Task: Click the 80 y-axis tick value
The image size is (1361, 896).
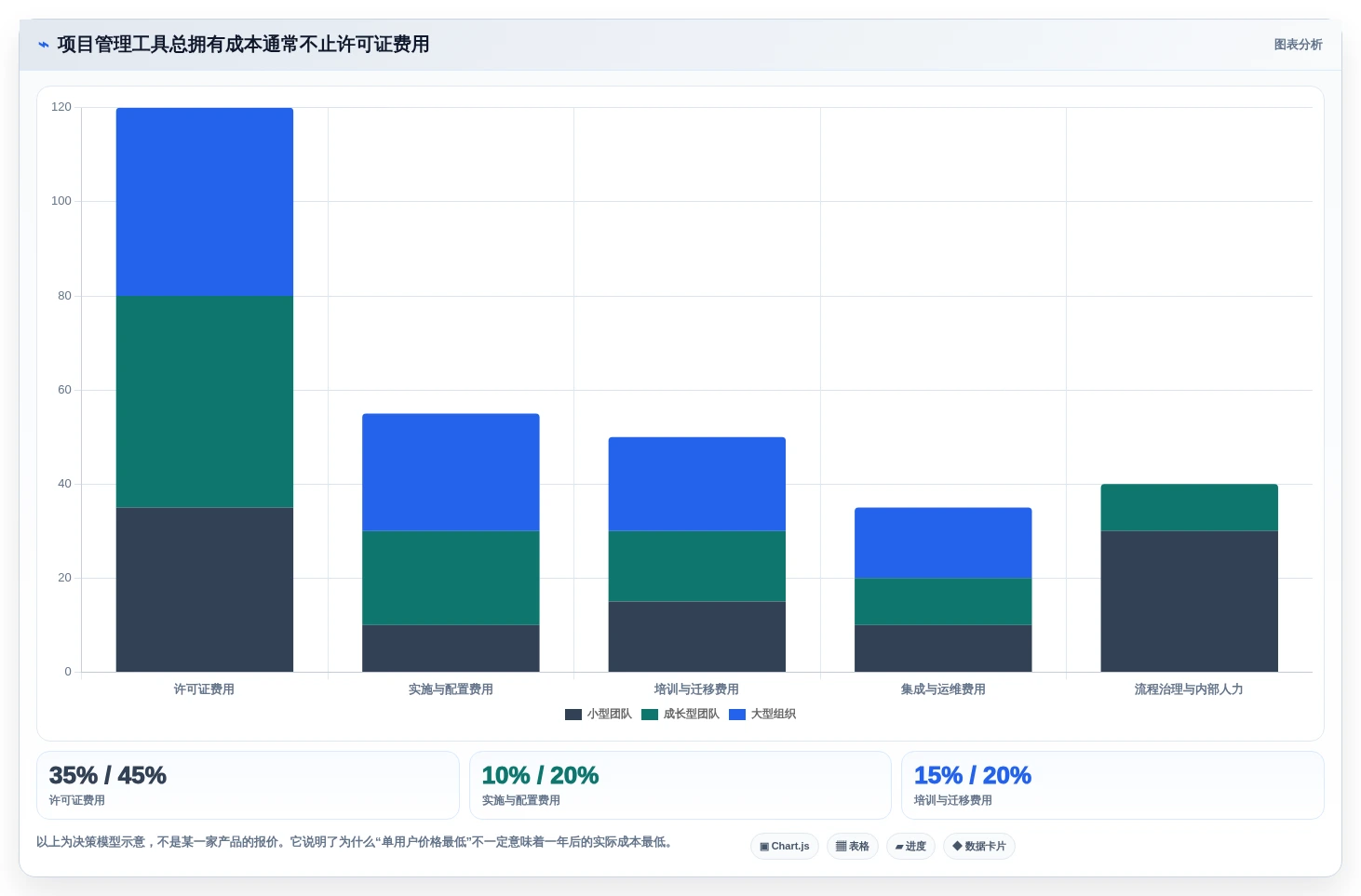Action: click(x=64, y=296)
